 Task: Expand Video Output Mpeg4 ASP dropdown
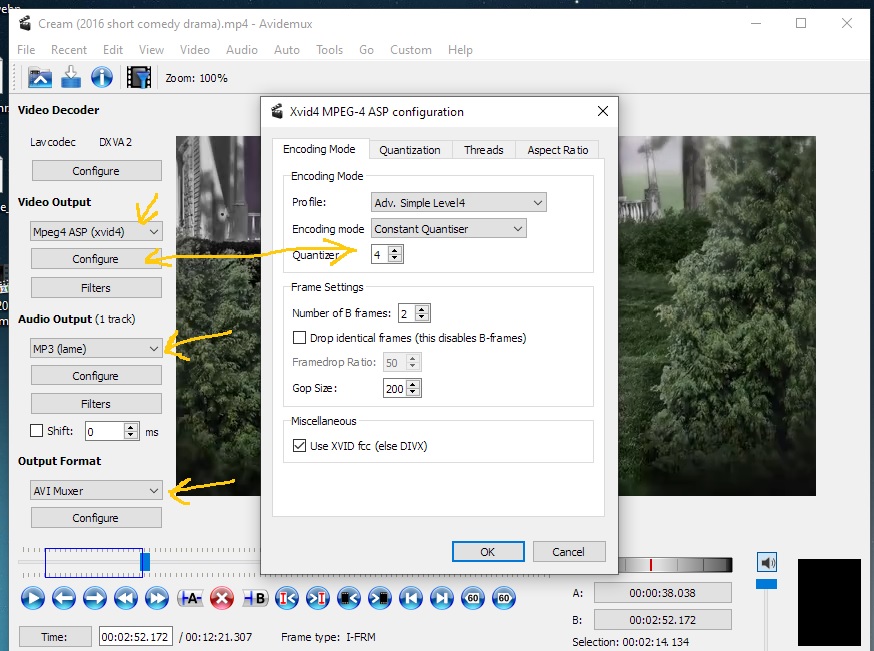coord(96,232)
